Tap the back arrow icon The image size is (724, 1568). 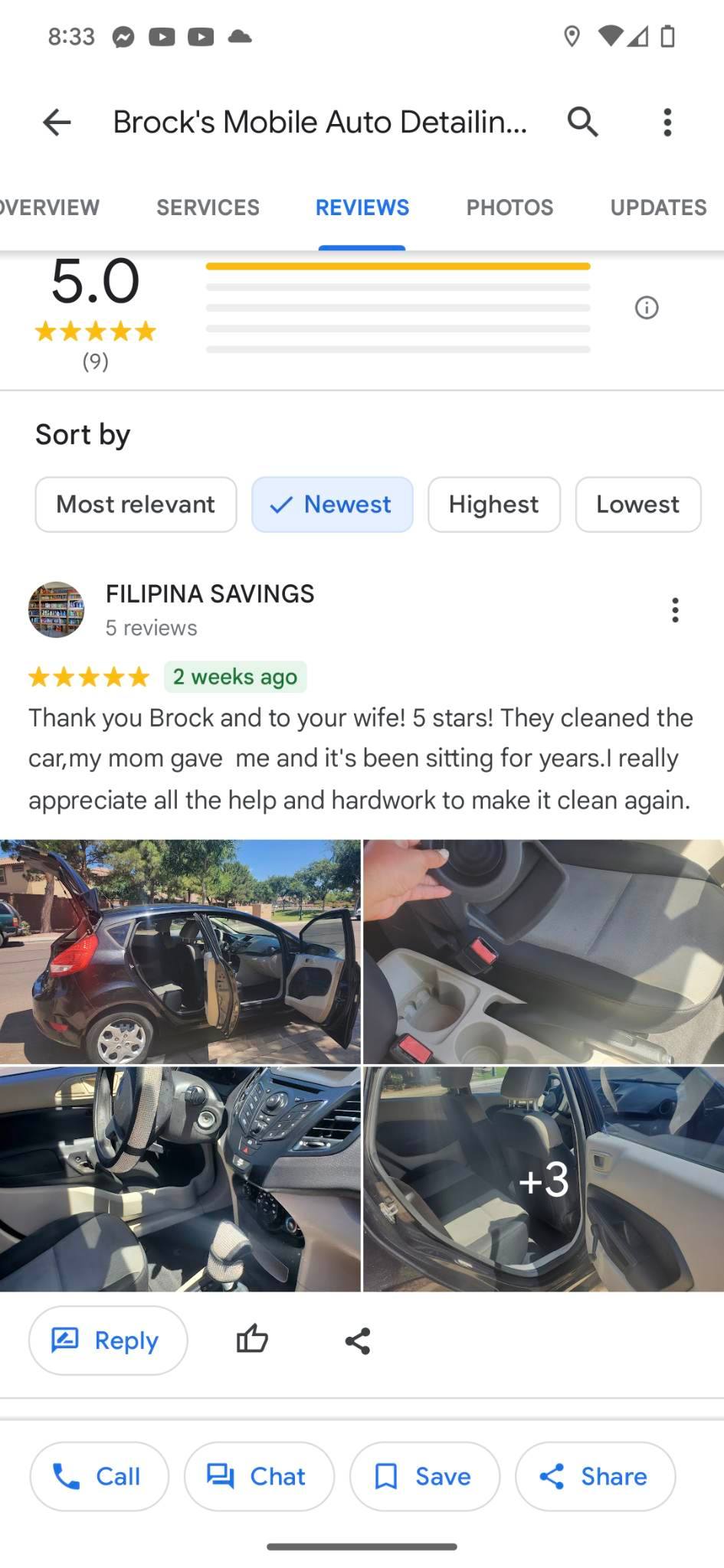[x=57, y=122]
